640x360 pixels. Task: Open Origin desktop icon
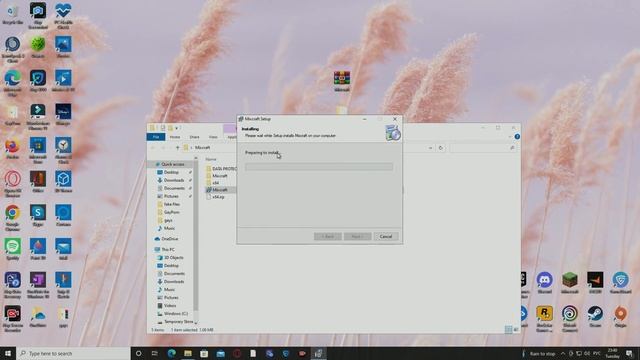620,317
